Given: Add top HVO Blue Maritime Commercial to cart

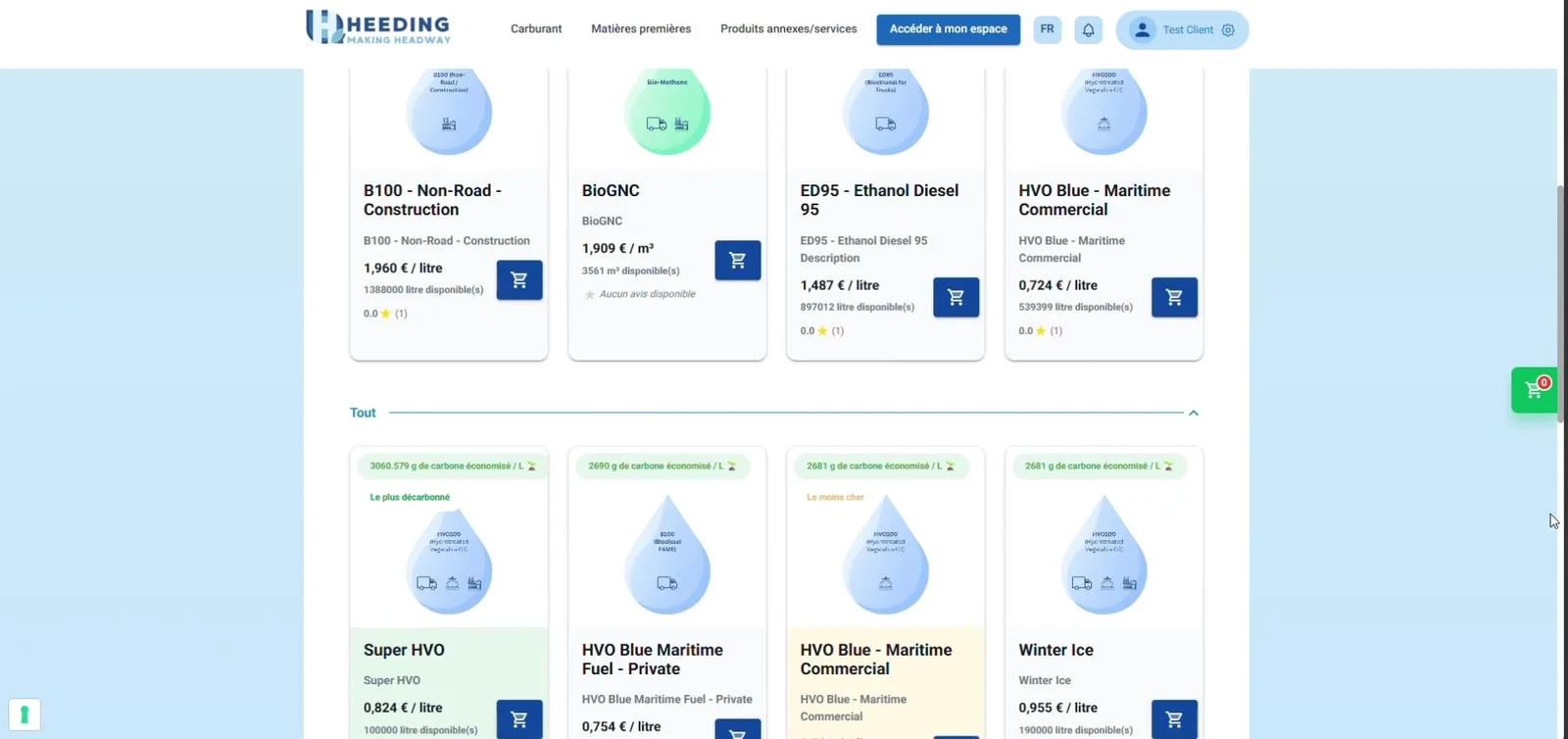Looking at the screenshot, I should [x=1174, y=298].
